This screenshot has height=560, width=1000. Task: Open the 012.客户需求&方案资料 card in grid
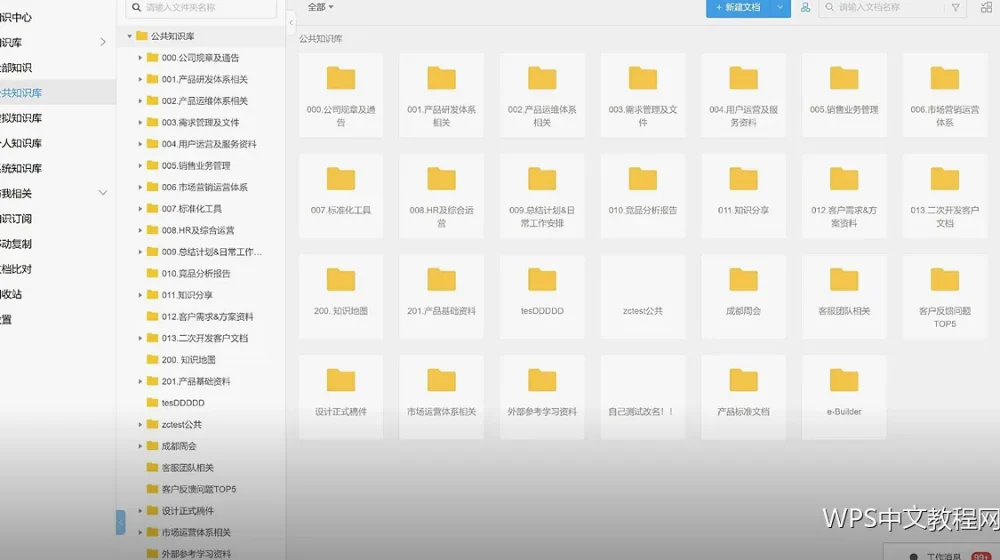click(x=844, y=196)
